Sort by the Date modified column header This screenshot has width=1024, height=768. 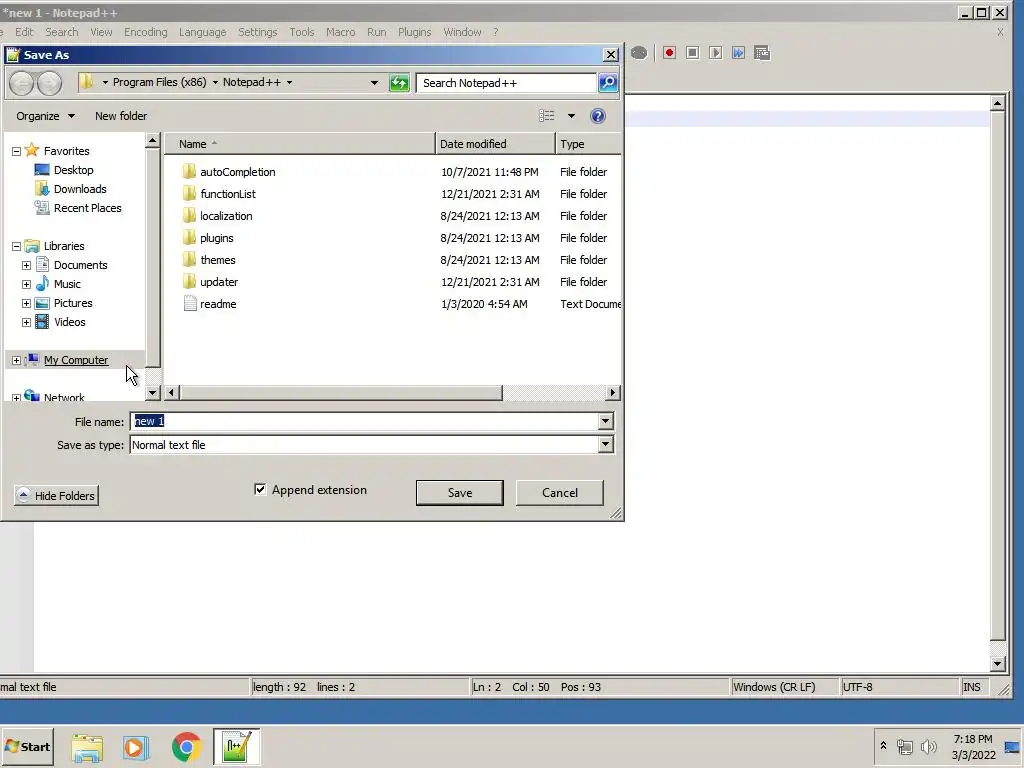495,144
